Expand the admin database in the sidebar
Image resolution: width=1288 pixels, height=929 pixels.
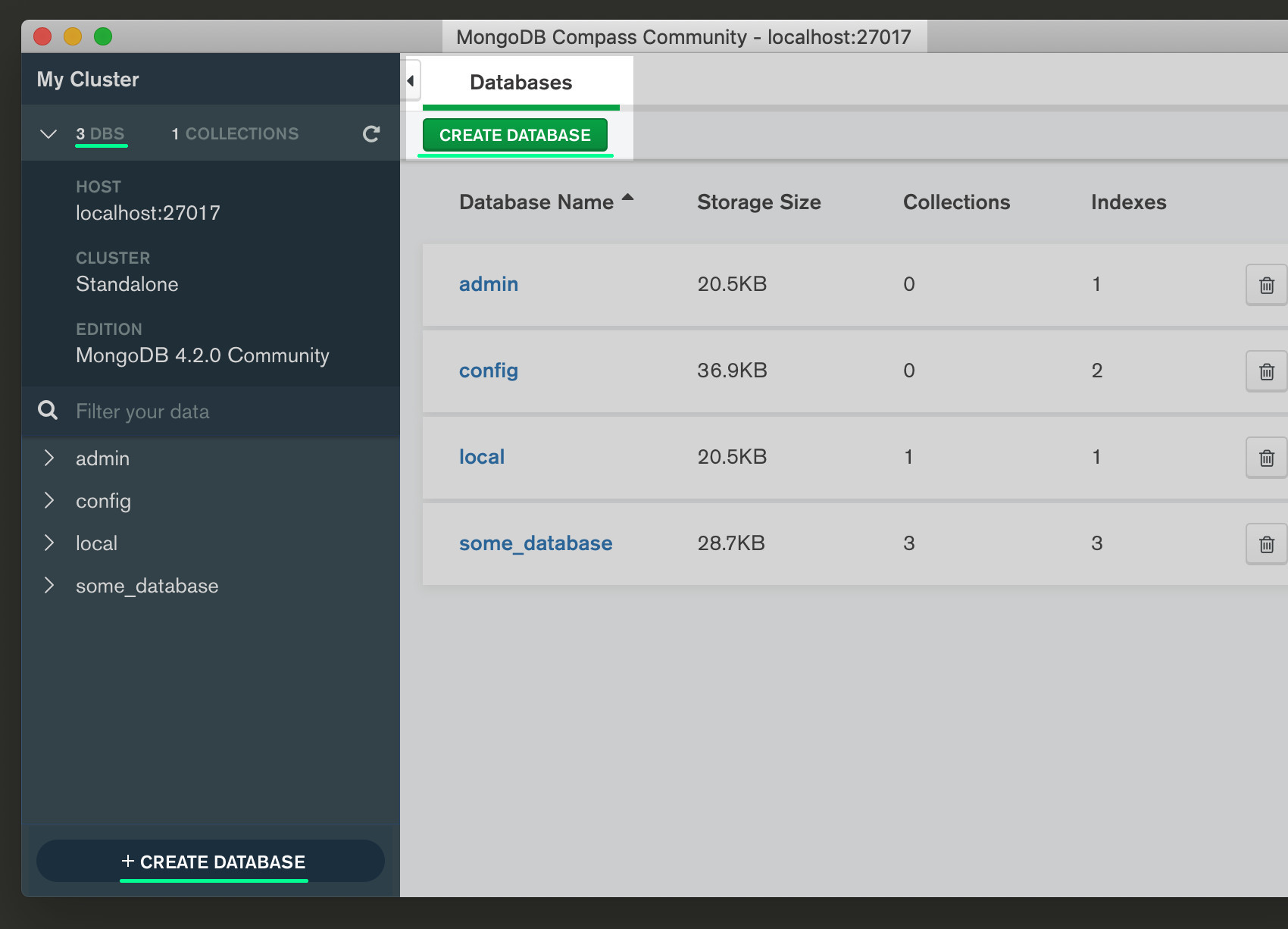click(x=50, y=458)
